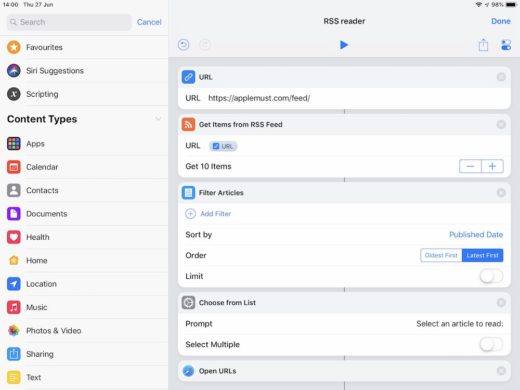Remove the Filter Articles action
The width and height of the screenshot is (520, 390).
tap(501, 193)
